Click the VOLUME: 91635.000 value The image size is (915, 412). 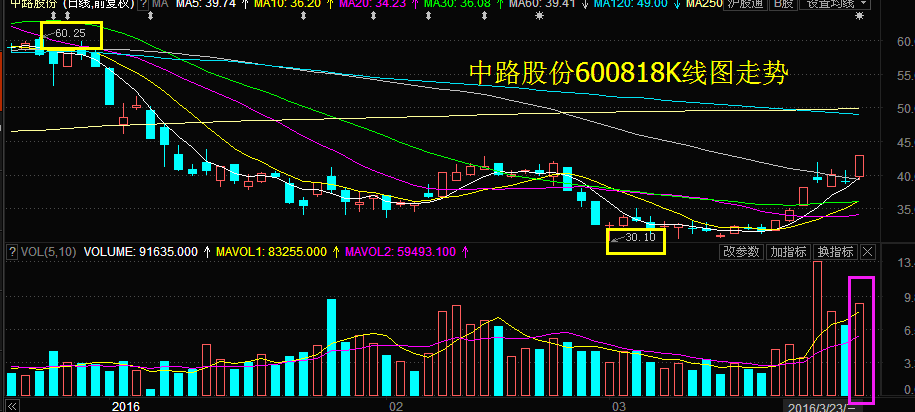pos(141,252)
